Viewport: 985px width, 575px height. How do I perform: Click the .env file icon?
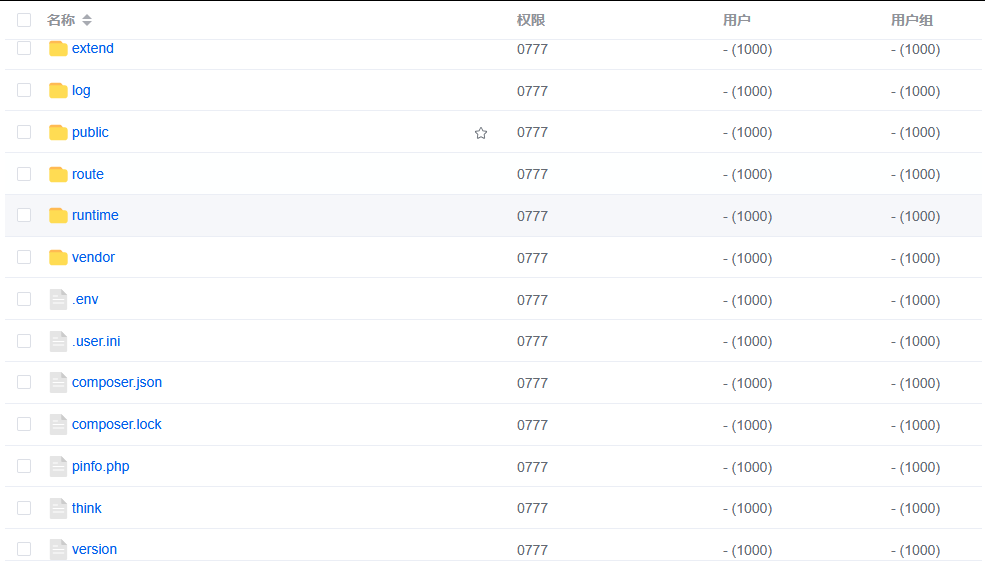coord(58,300)
